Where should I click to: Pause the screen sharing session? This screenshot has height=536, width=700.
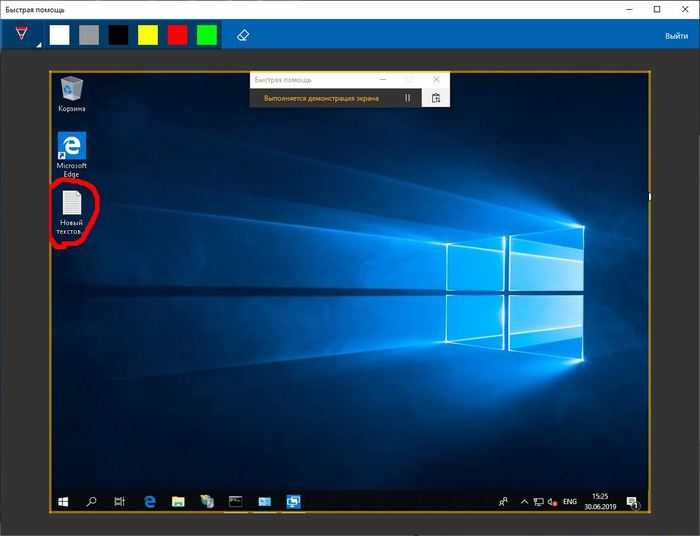407,98
